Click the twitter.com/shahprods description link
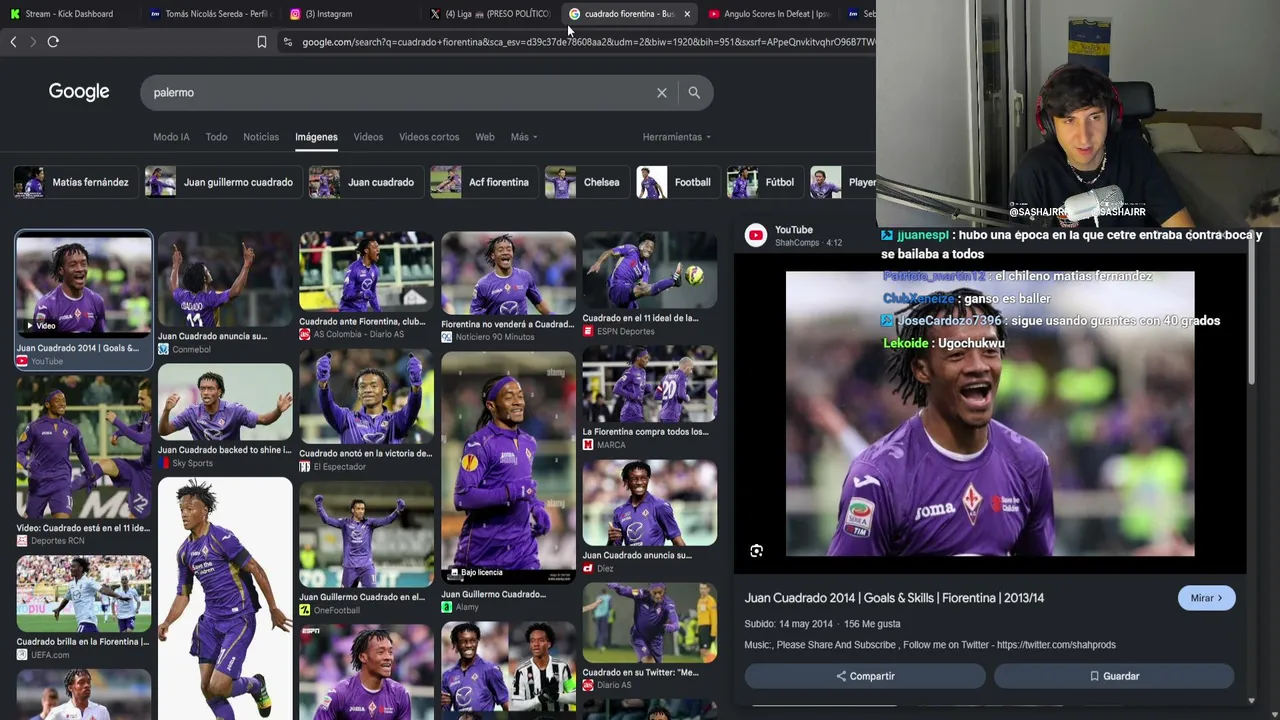The image size is (1280, 720). [1056, 645]
